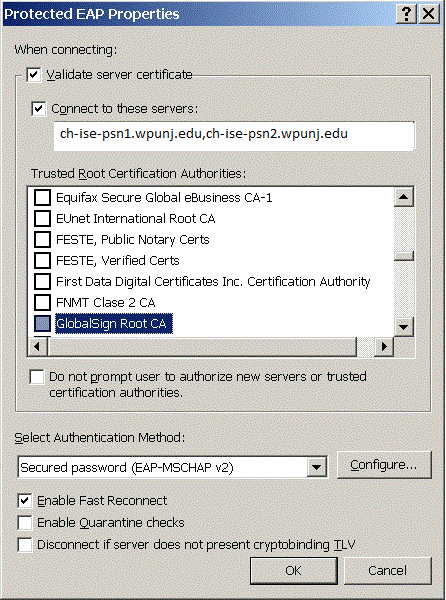Image resolution: width=446 pixels, height=600 pixels.
Task: Tick EUnet International Root CA checkbox
Action: [x=42, y=218]
